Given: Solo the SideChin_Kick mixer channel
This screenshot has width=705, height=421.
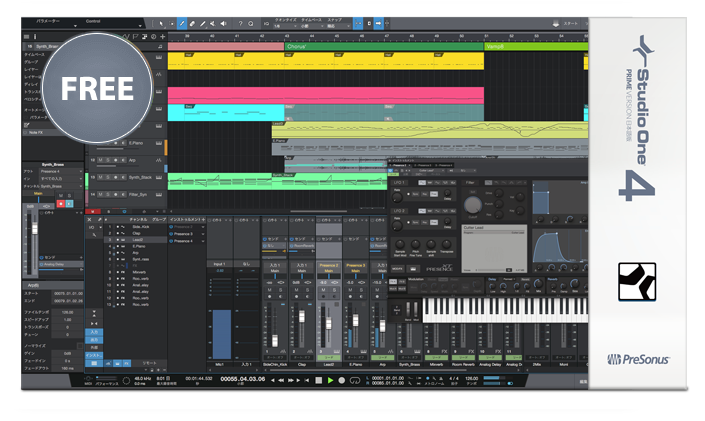Looking at the screenshot, I should pos(281,290).
